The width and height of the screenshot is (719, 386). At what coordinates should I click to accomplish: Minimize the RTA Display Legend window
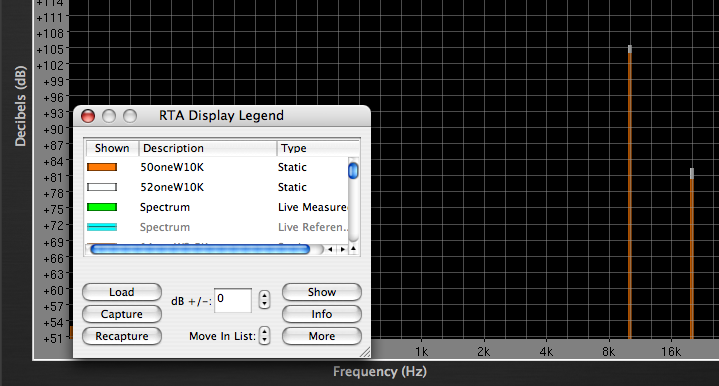(109, 116)
